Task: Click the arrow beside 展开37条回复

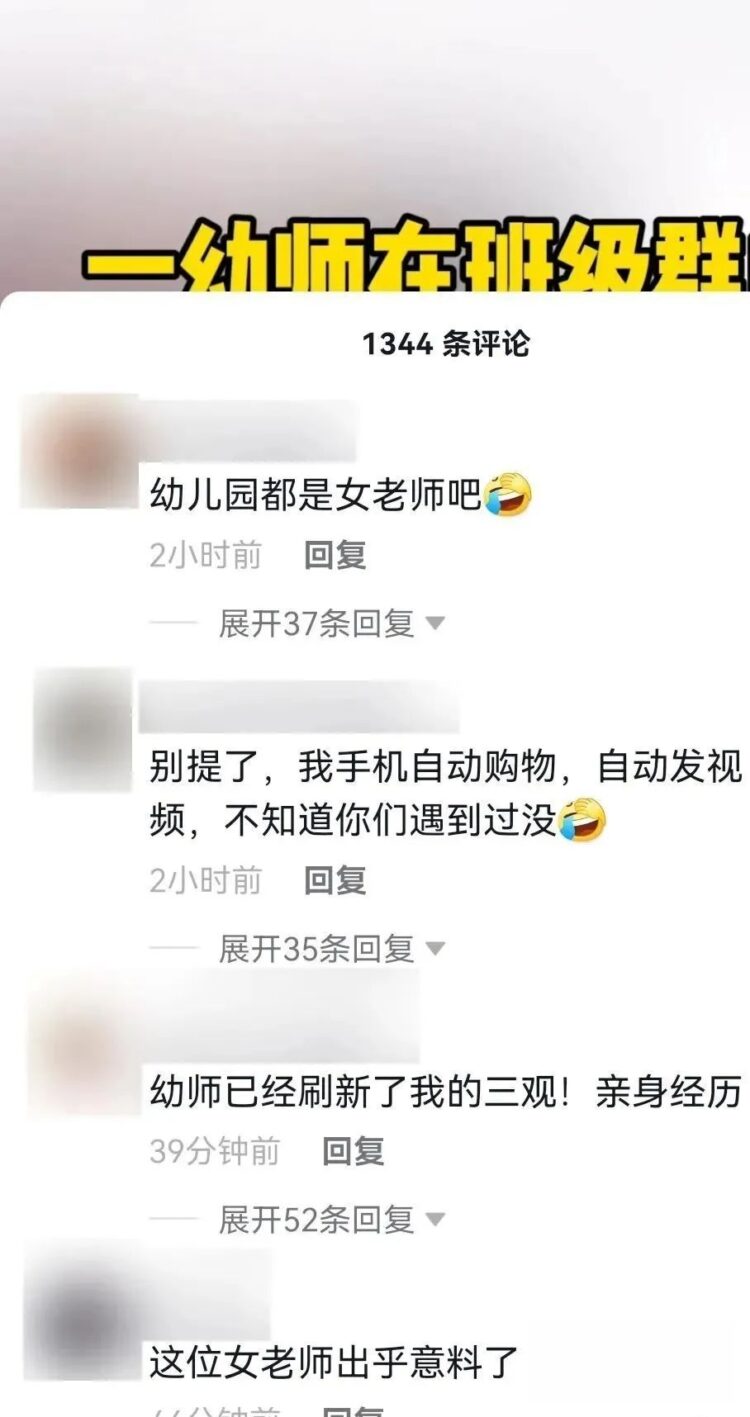Action: pyautogui.click(x=434, y=624)
